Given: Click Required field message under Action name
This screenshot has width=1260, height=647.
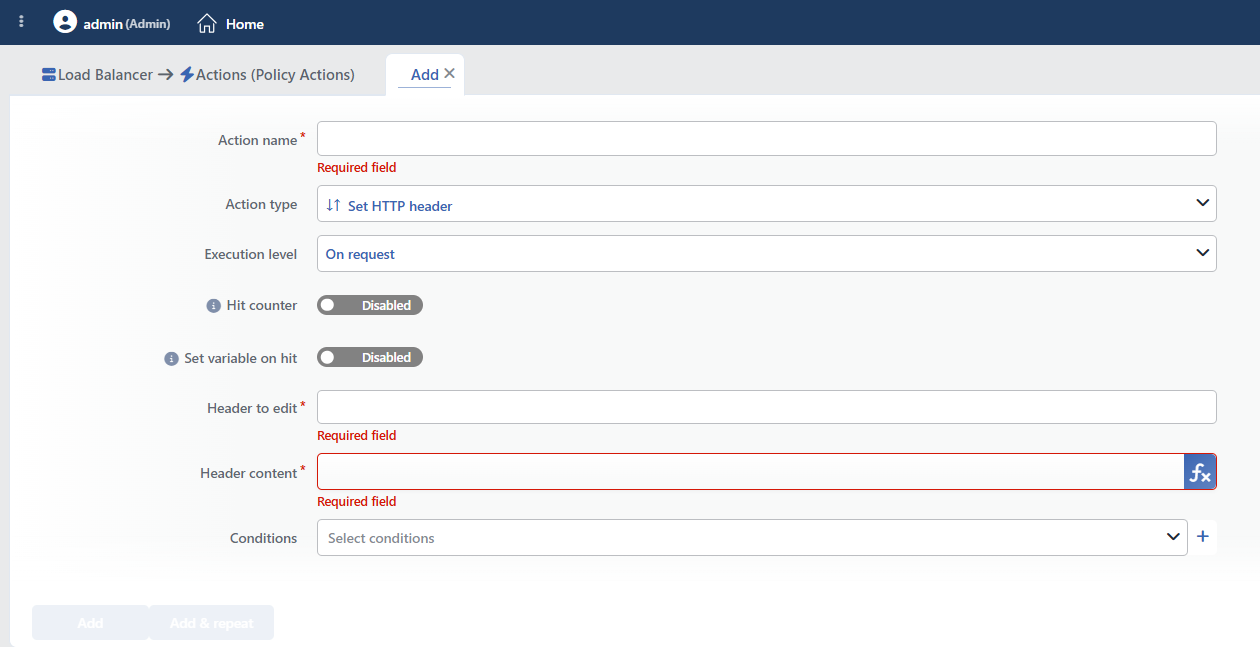Looking at the screenshot, I should point(357,167).
